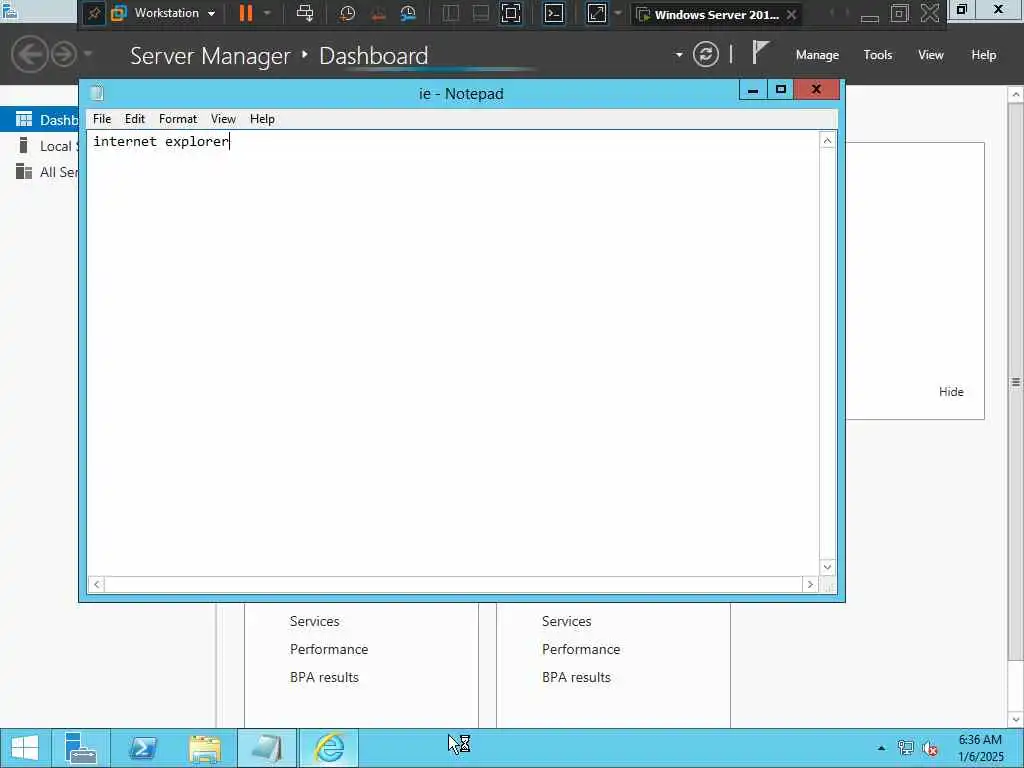1024x768 pixels.
Task: Click the Notepad title bar icon
Action: coord(97,93)
